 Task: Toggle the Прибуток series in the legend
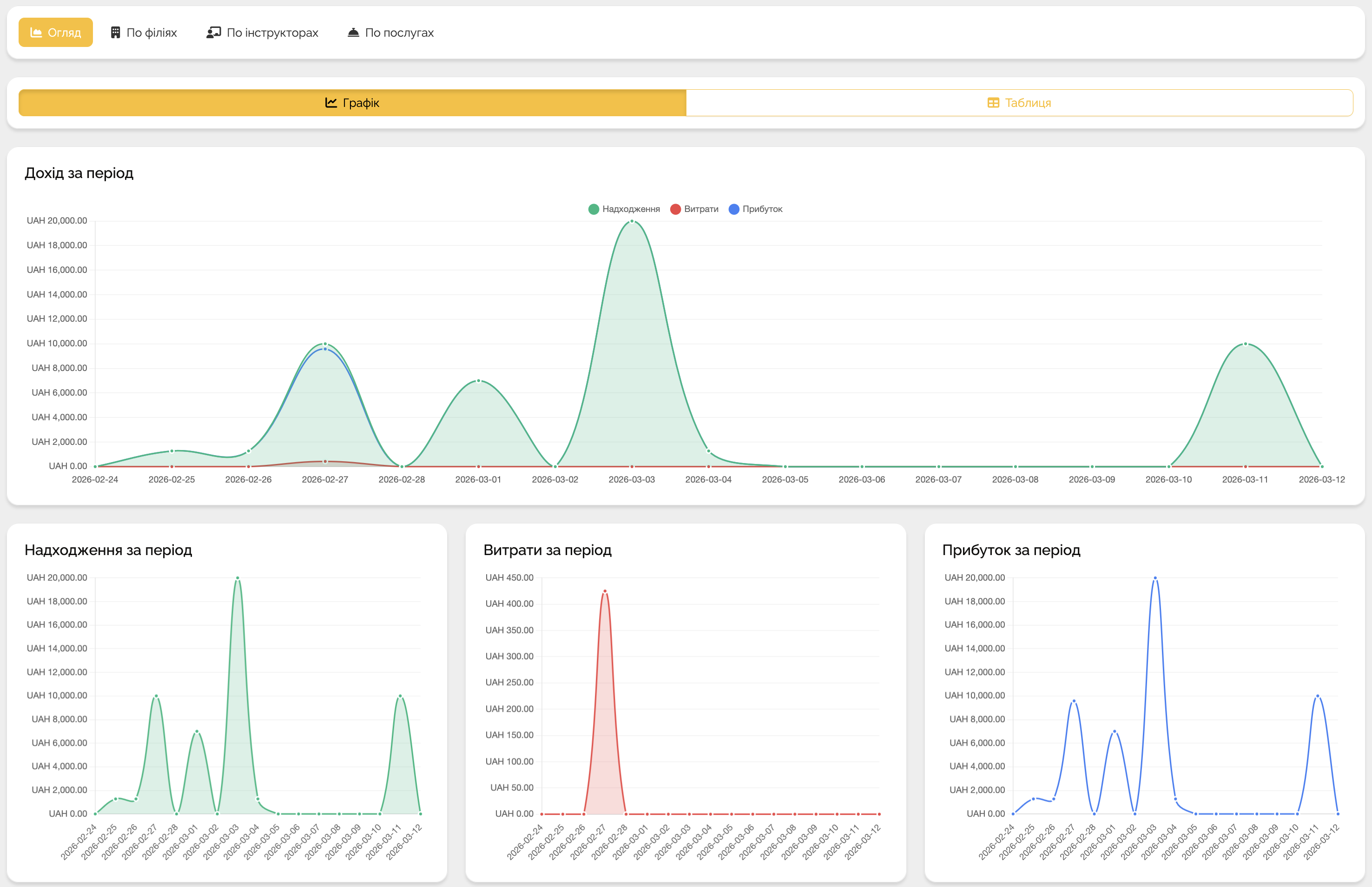[x=762, y=209]
